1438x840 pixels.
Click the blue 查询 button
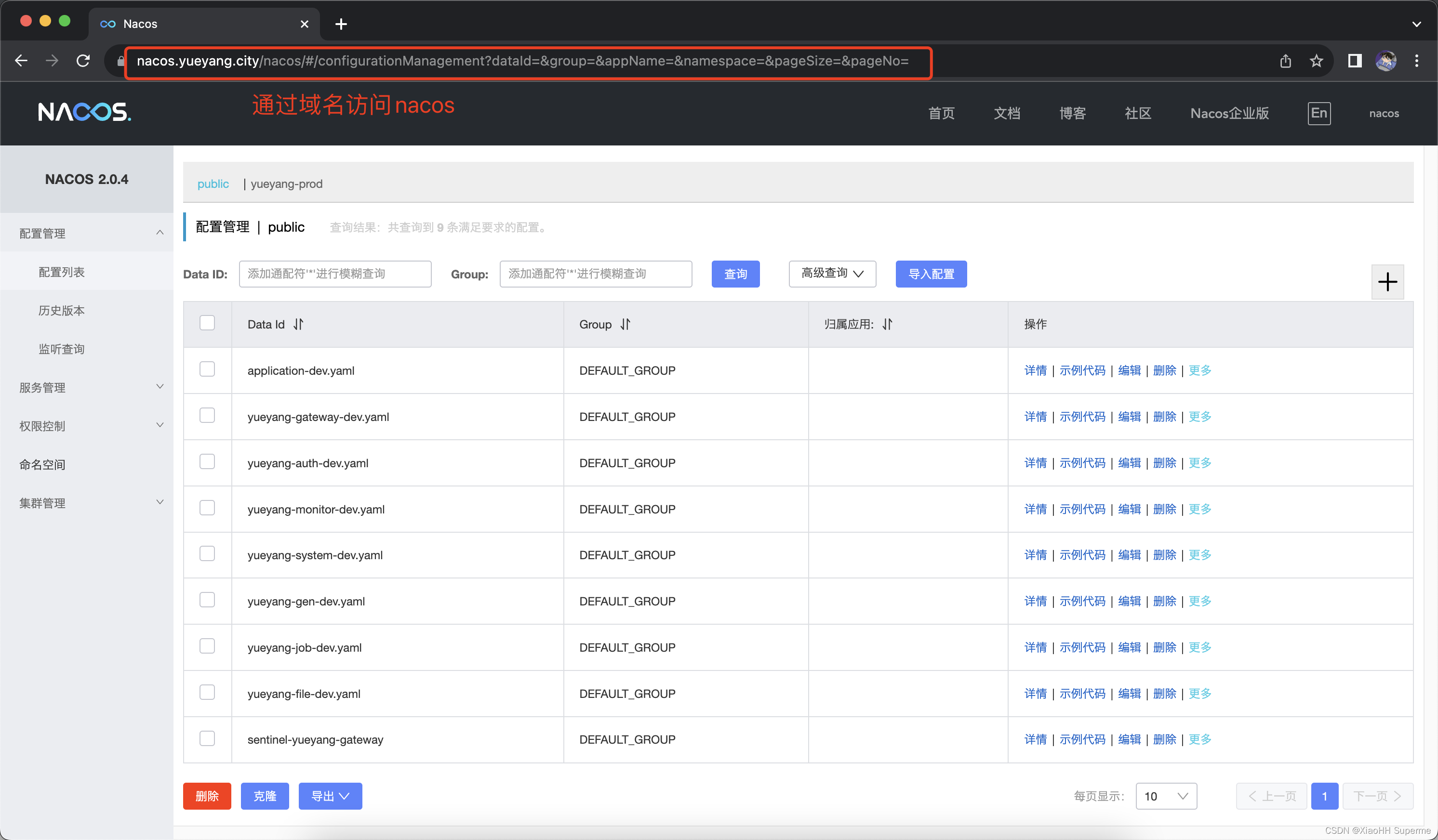[735, 274]
